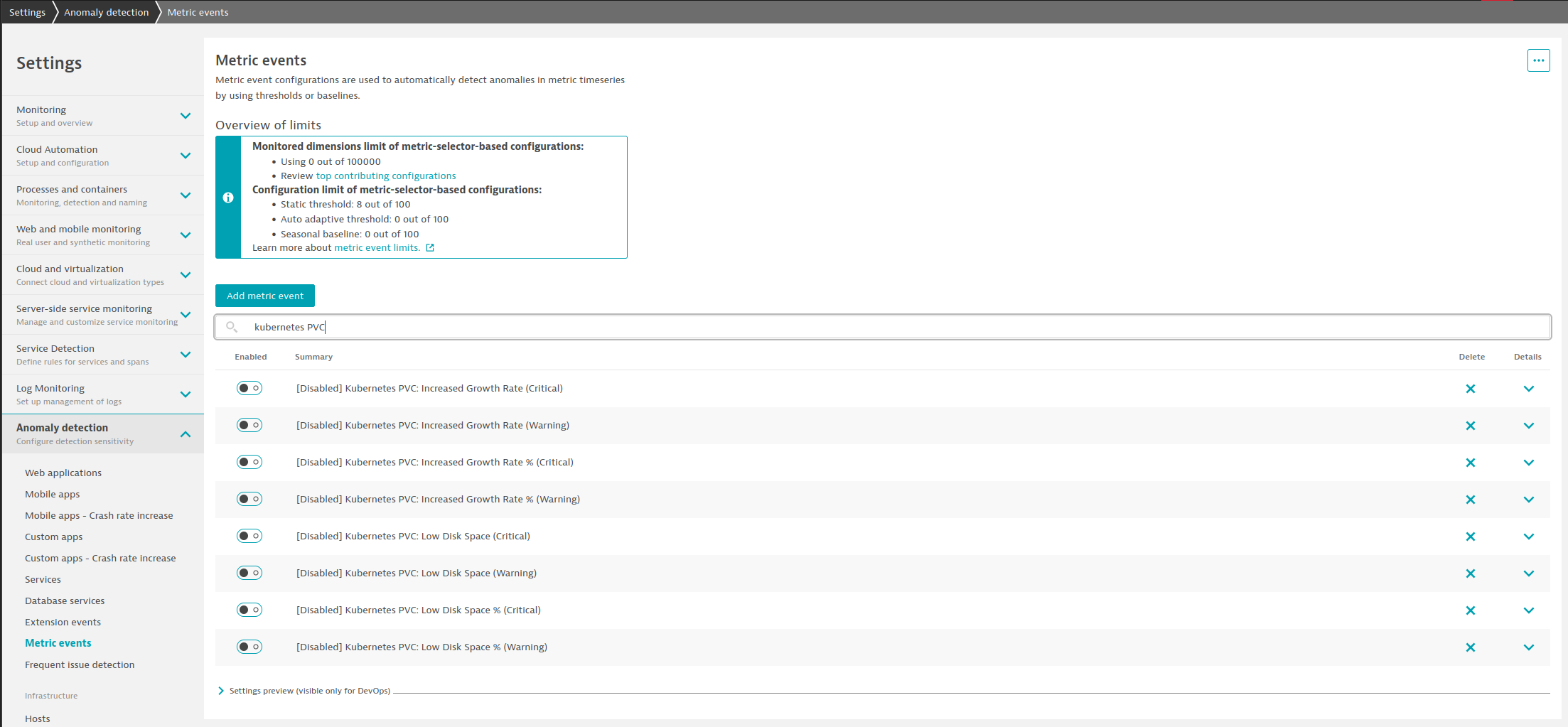Click Add metric event button
This screenshot has width=1568, height=727.
click(x=265, y=296)
